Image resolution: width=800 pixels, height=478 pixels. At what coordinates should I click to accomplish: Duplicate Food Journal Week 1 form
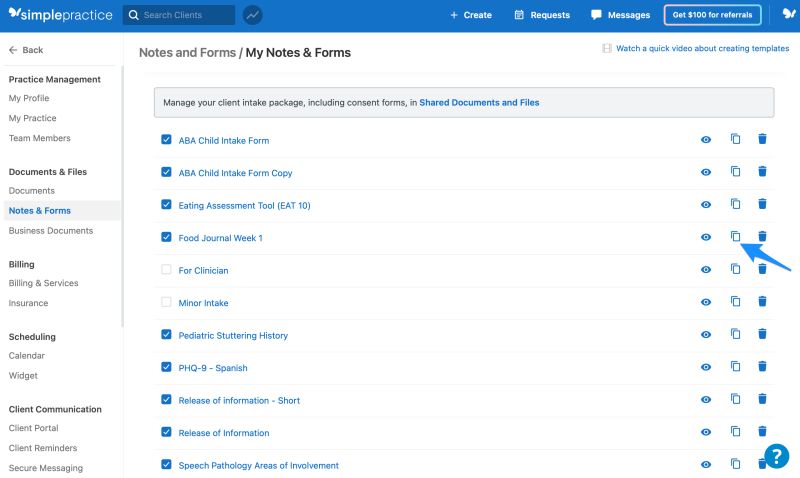735,236
